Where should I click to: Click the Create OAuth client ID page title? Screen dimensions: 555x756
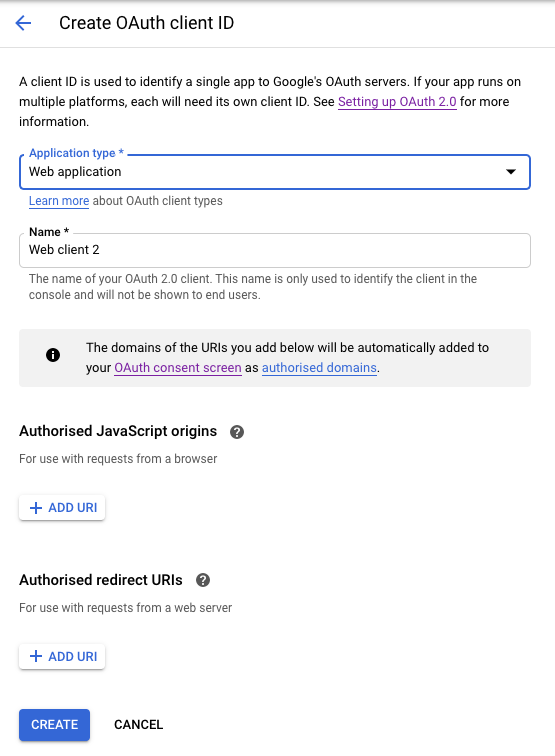coord(146,23)
